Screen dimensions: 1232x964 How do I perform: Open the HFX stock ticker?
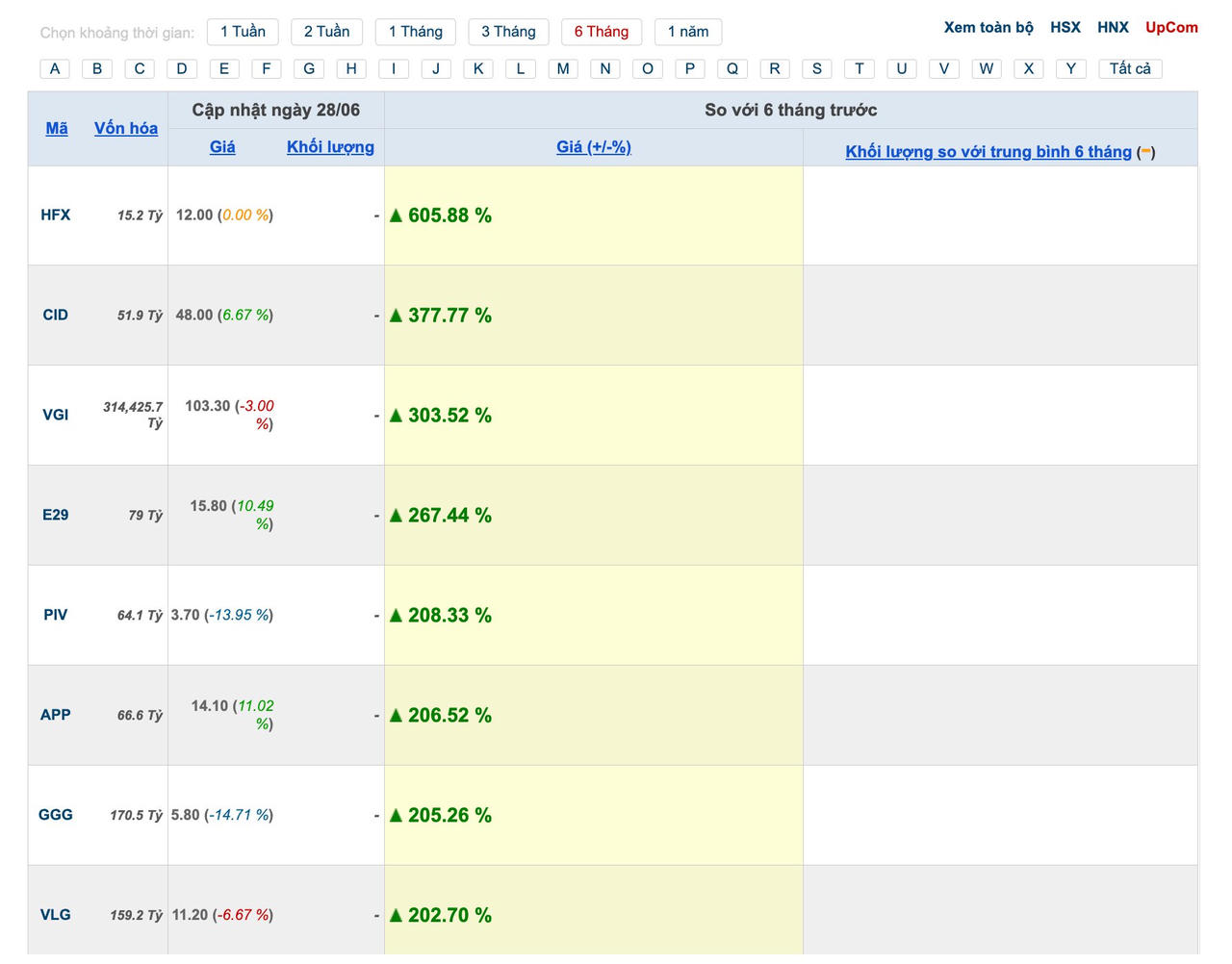[x=56, y=215]
